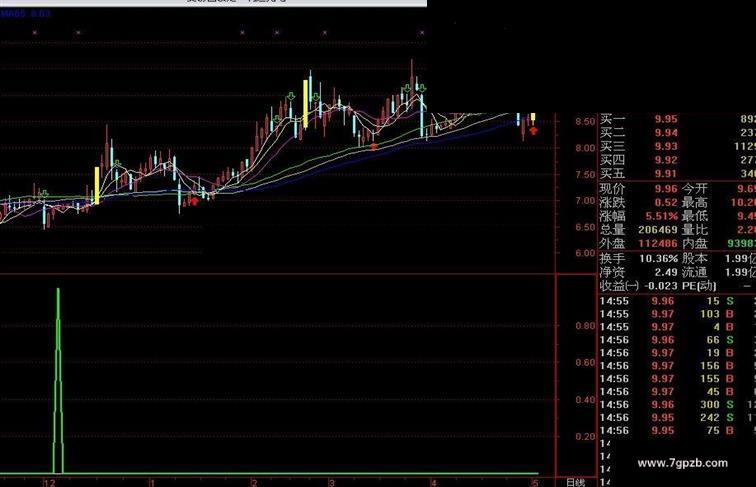
Task: Select the 14:55 trade of 4 lots
Action: (x=677, y=327)
